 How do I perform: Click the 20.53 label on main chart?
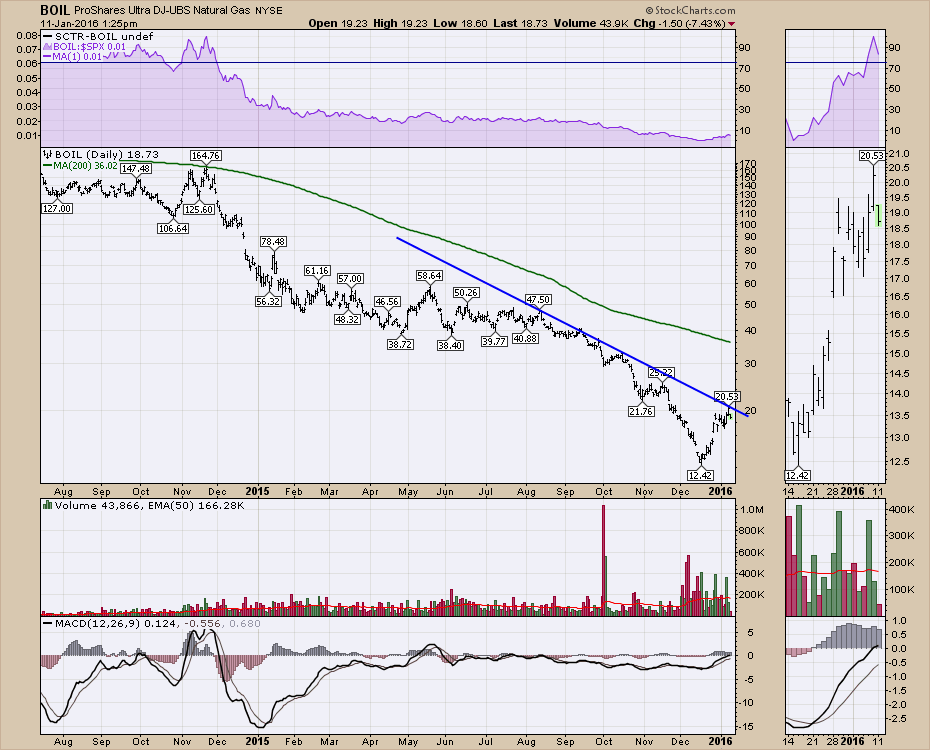(x=727, y=397)
